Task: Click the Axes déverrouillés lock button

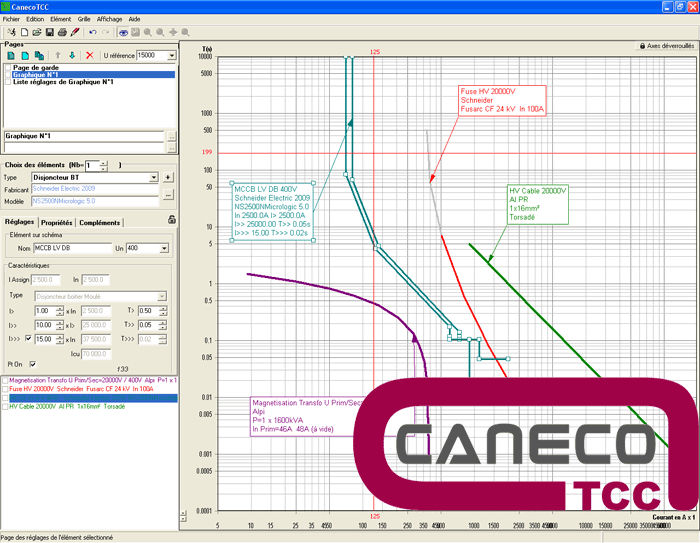Action: 667,46
